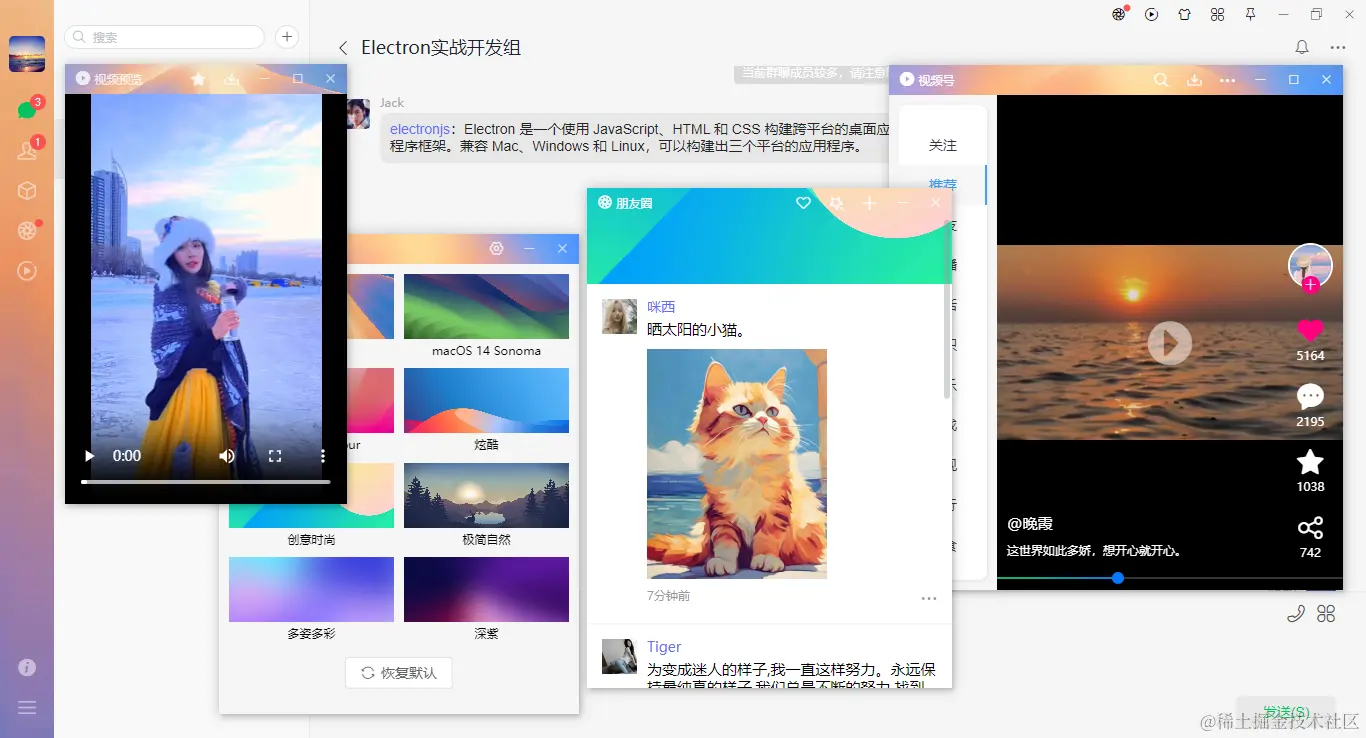This screenshot has height=738, width=1366.
Task: Focus the 搜索 search field
Action: tap(164, 37)
